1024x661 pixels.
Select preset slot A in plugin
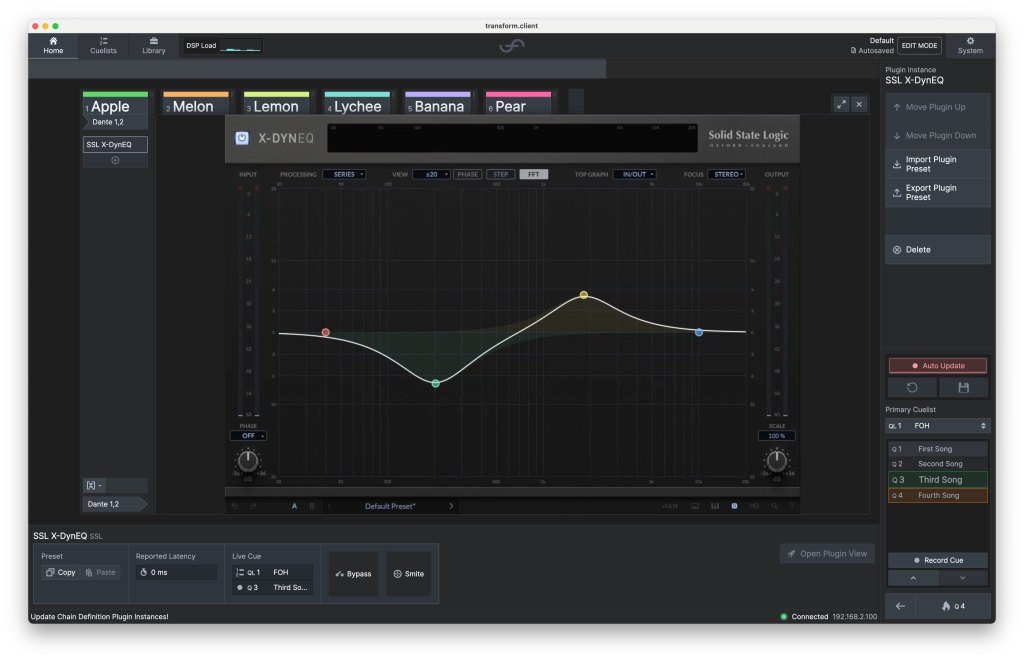coord(295,506)
